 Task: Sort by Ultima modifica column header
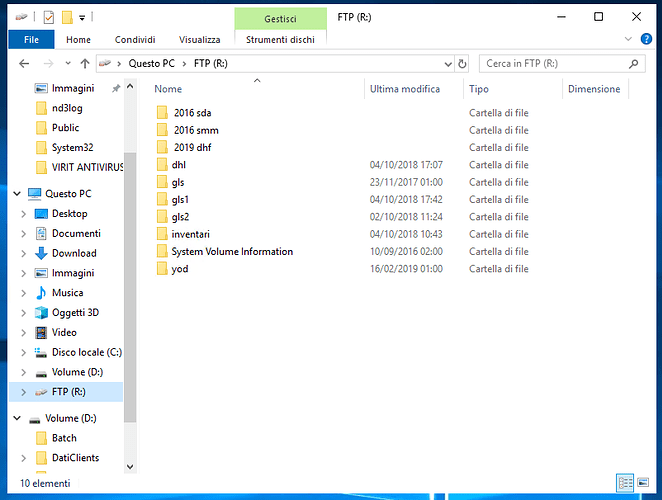[405, 89]
